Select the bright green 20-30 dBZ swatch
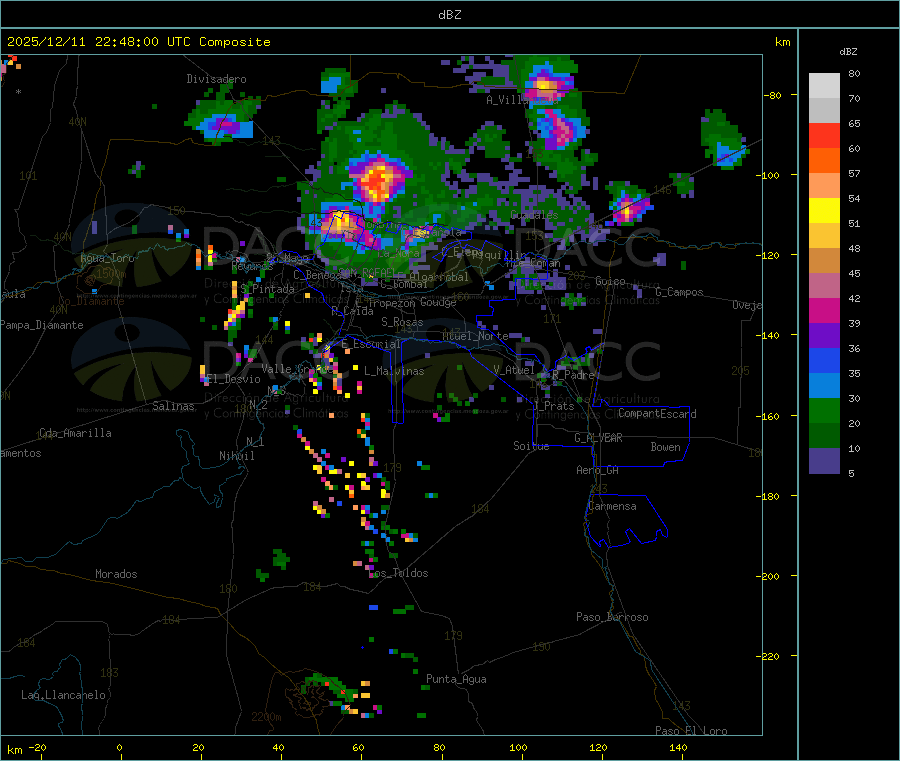 coord(824,410)
